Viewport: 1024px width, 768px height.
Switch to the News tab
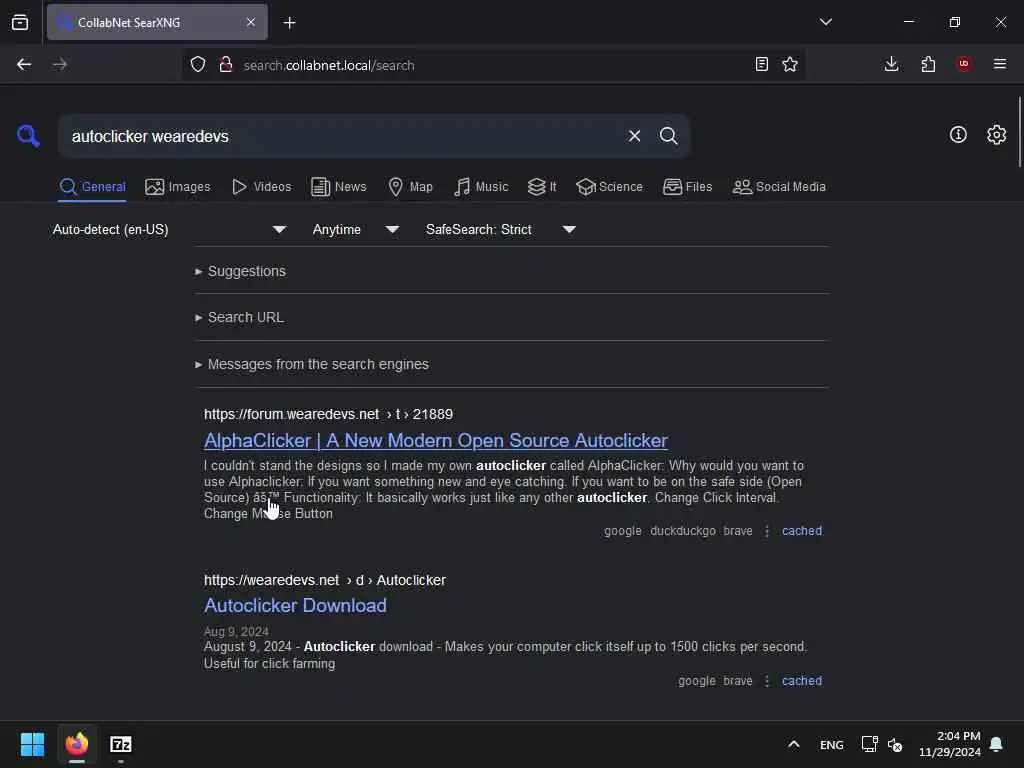pos(339,187)
